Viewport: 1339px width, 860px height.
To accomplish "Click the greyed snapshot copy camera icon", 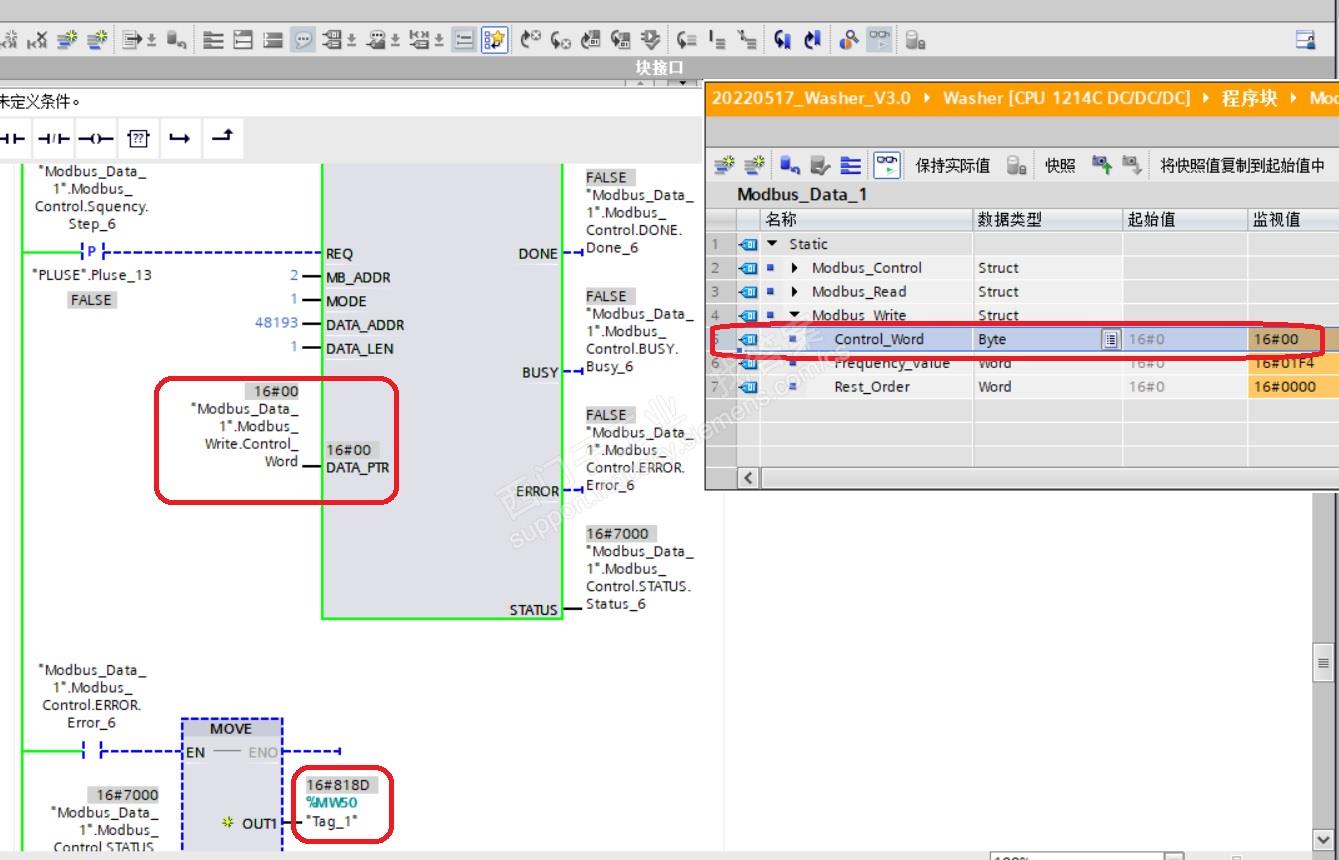I will [1132, 165].
